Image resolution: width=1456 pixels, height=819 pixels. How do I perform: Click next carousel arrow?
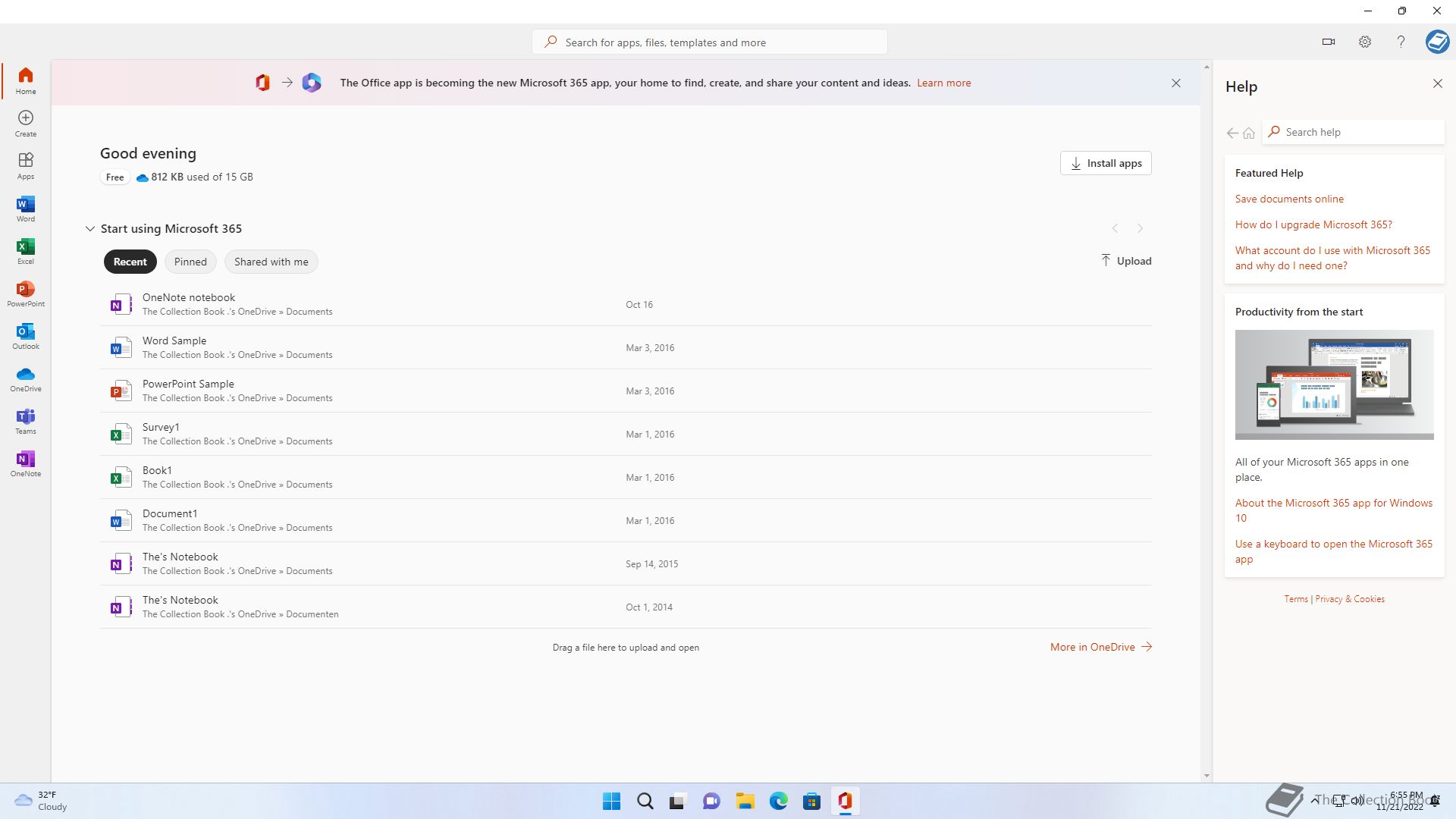(1140, 228)
